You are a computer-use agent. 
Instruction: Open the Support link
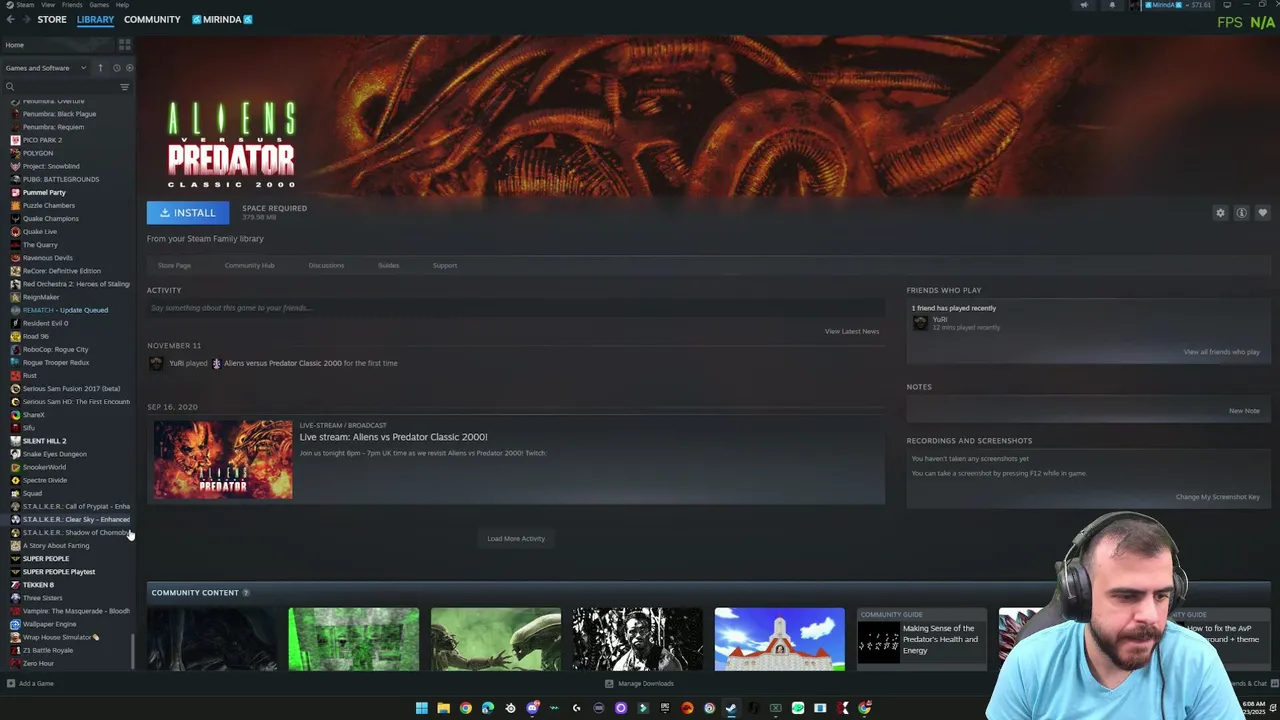445,265
